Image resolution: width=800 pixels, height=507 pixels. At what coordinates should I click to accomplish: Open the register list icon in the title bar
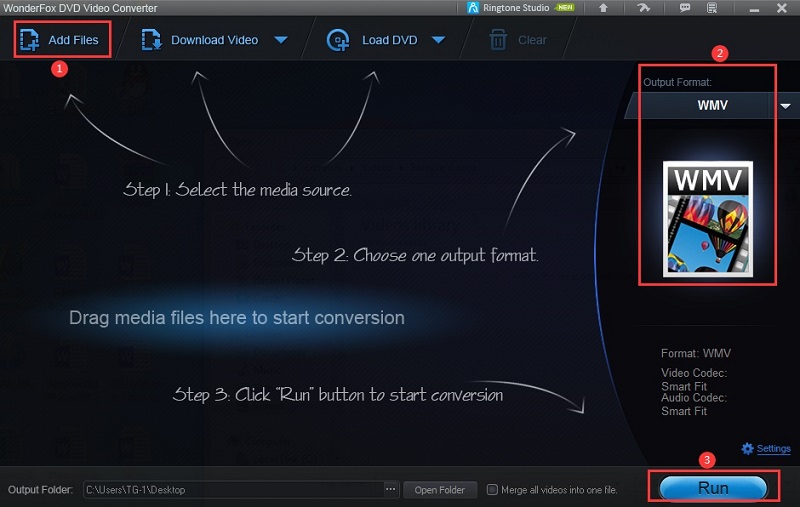pyautogui.click(x=712, y=8)
